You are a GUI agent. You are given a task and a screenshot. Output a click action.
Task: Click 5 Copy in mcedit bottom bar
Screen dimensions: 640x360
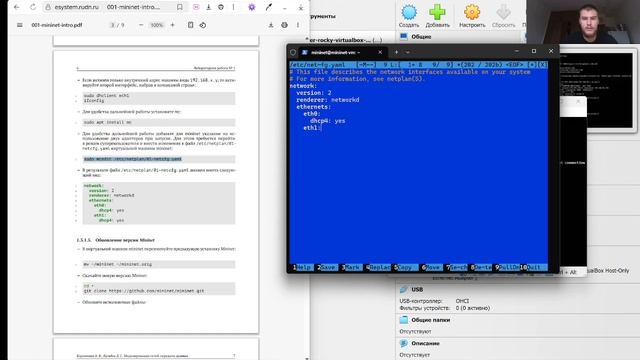(x=404, y=267)
